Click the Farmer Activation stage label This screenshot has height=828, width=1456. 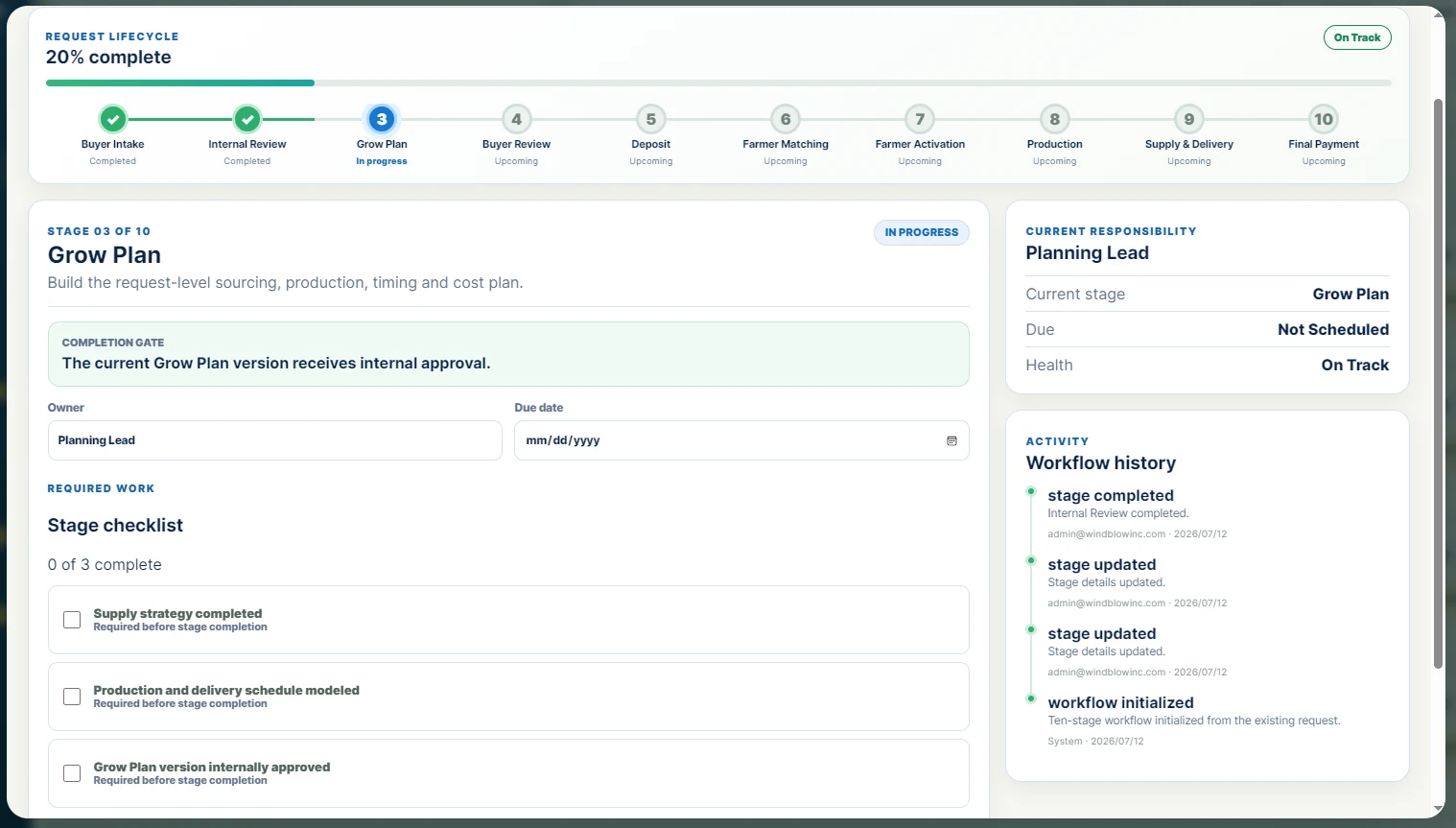[x=920, y=144]
